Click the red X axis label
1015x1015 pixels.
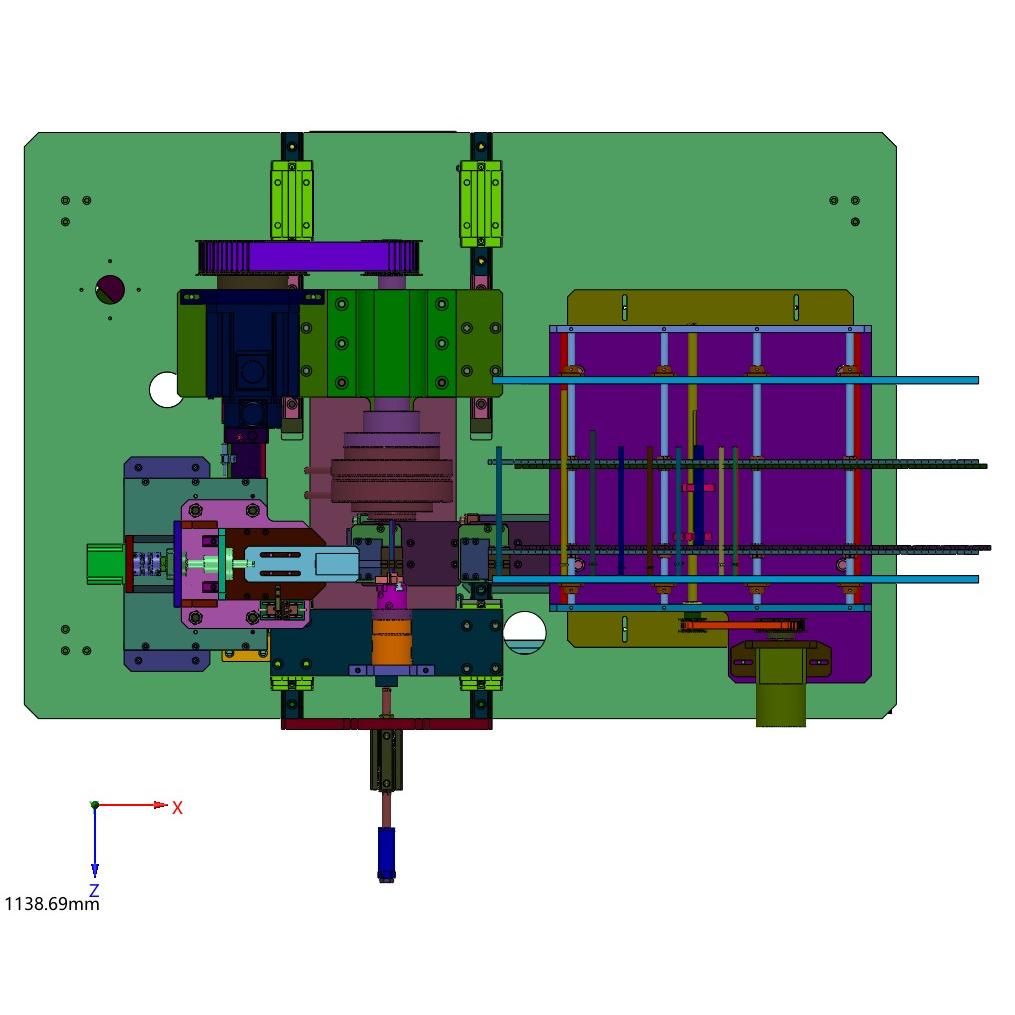click(177, 808)
